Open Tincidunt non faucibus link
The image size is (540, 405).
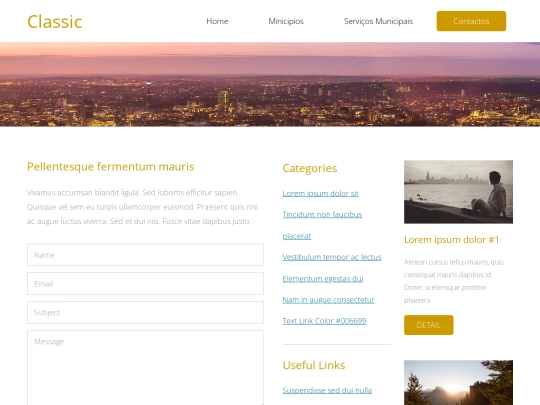click(x=322, y=215)
